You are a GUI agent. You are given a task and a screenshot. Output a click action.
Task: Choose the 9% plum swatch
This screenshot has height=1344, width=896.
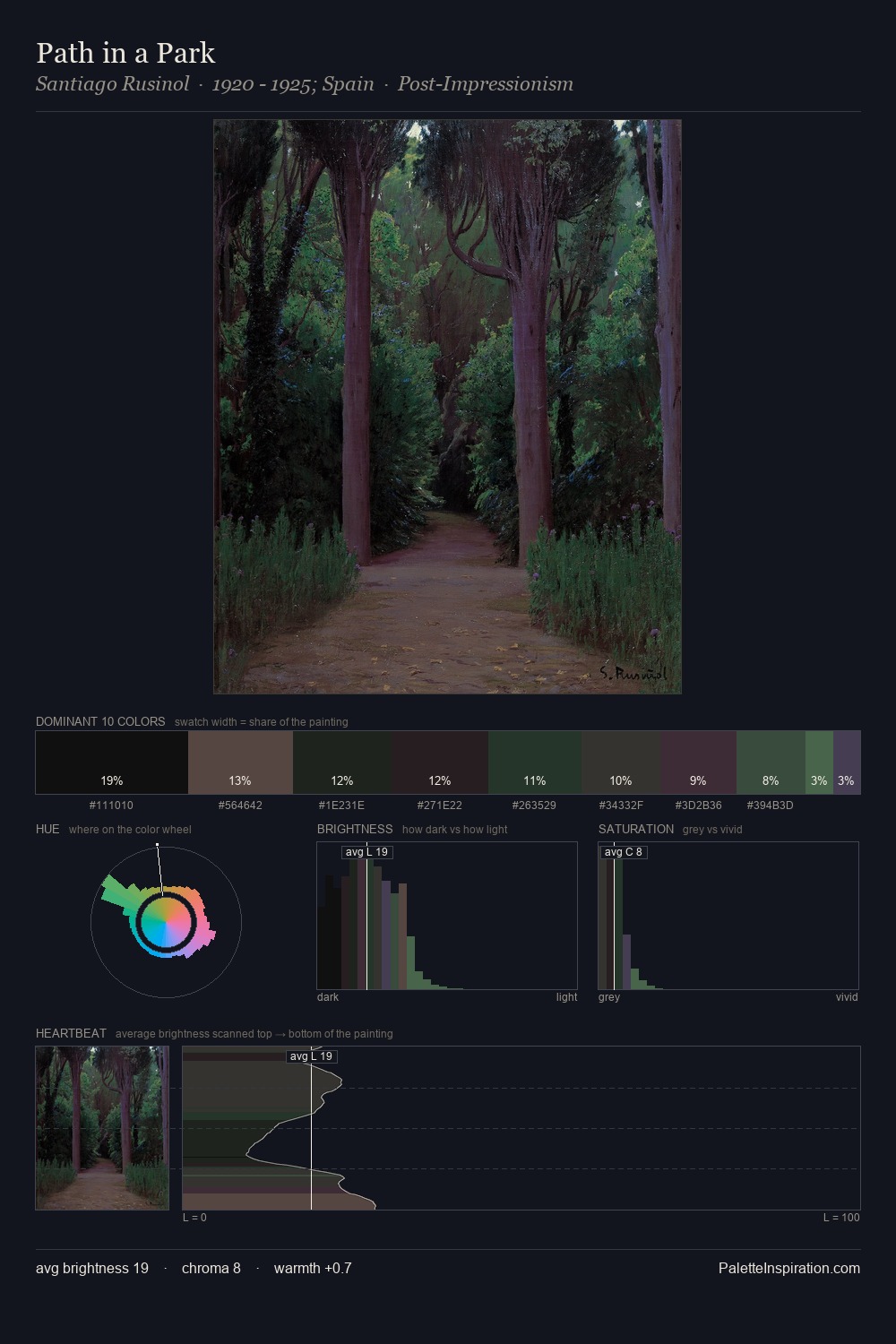[x=698, y=762]
